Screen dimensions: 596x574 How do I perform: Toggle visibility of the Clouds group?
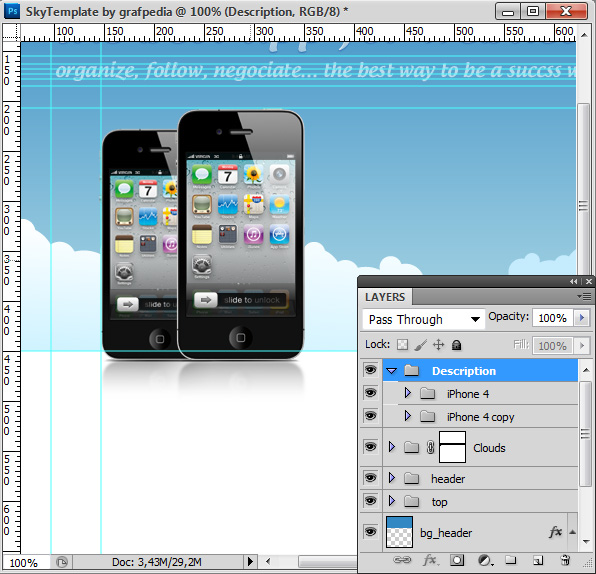371,447
